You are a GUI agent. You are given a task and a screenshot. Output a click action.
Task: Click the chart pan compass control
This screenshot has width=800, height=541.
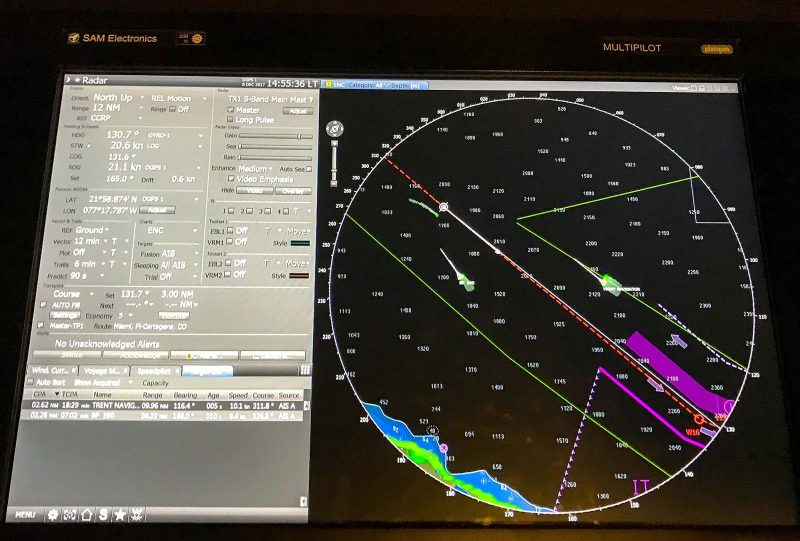(335, 129)
